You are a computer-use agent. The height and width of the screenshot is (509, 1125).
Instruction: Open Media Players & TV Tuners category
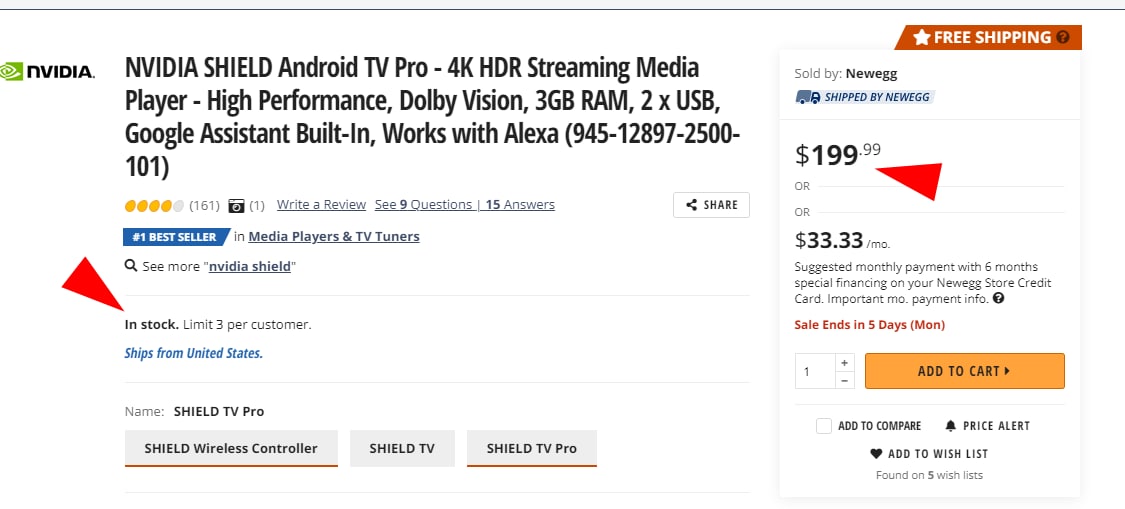(x=334, y=236)
